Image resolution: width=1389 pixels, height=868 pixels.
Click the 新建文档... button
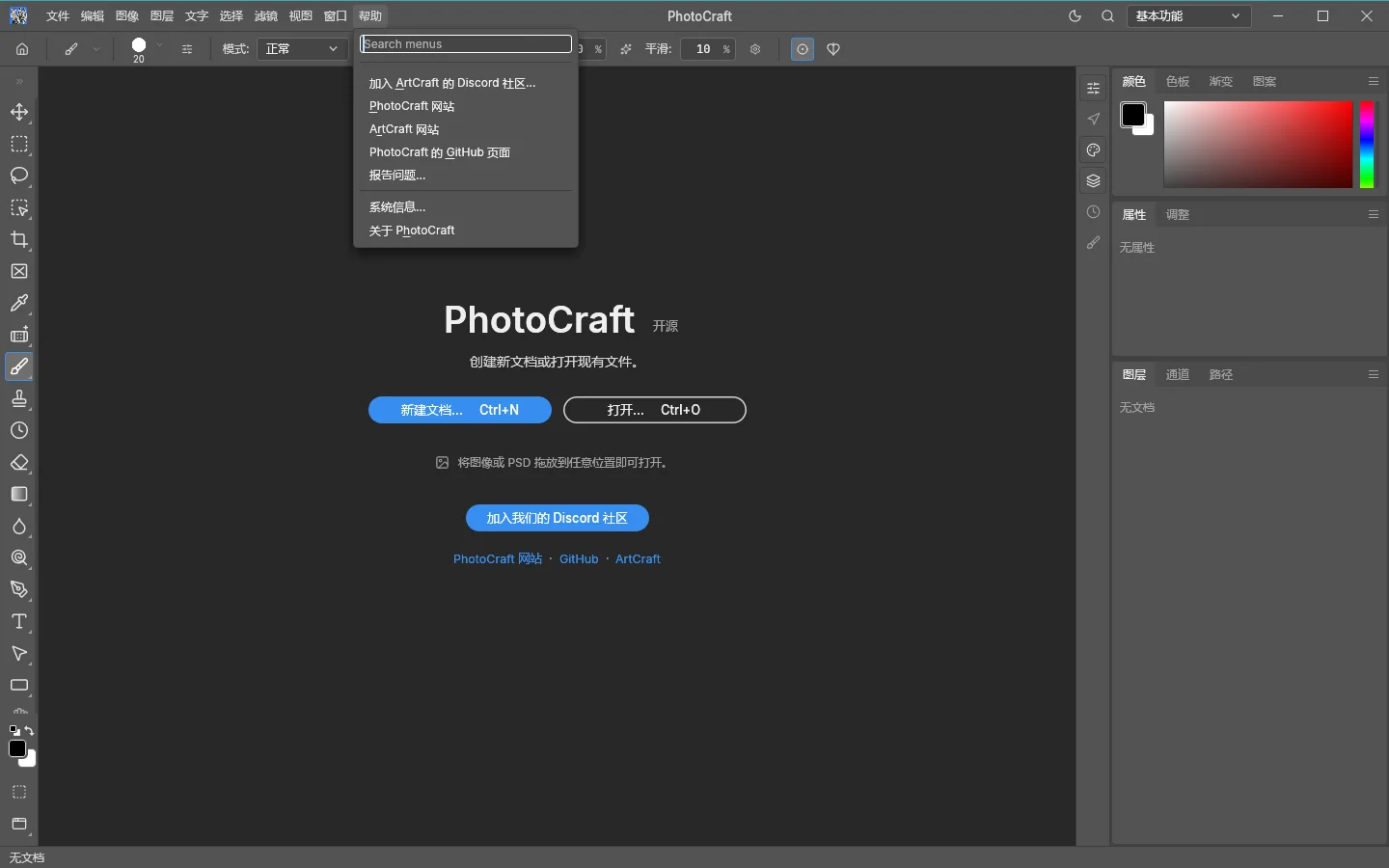tap(460, 410)
